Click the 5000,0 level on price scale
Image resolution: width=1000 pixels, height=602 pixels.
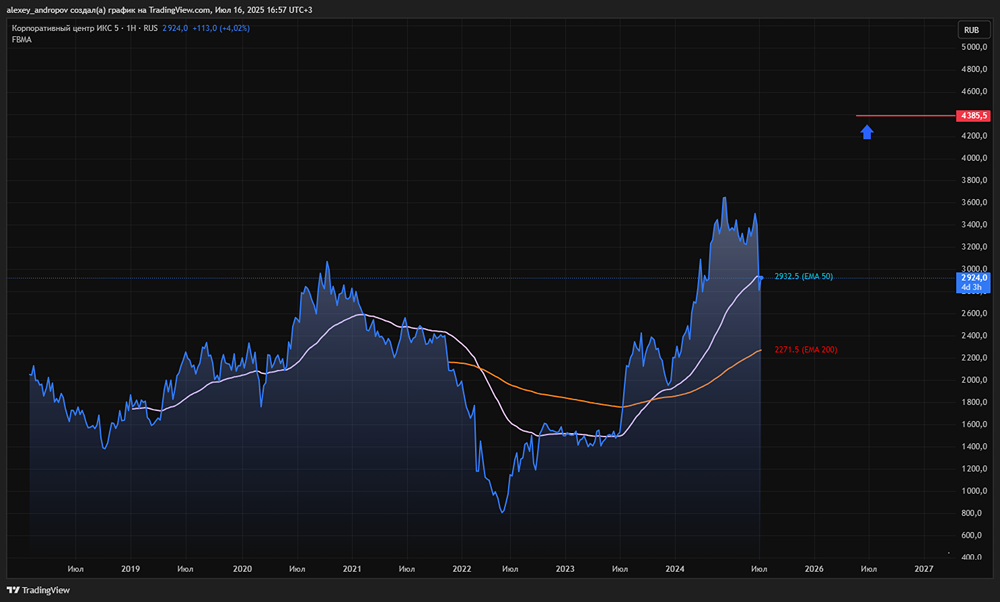[974, 47]
